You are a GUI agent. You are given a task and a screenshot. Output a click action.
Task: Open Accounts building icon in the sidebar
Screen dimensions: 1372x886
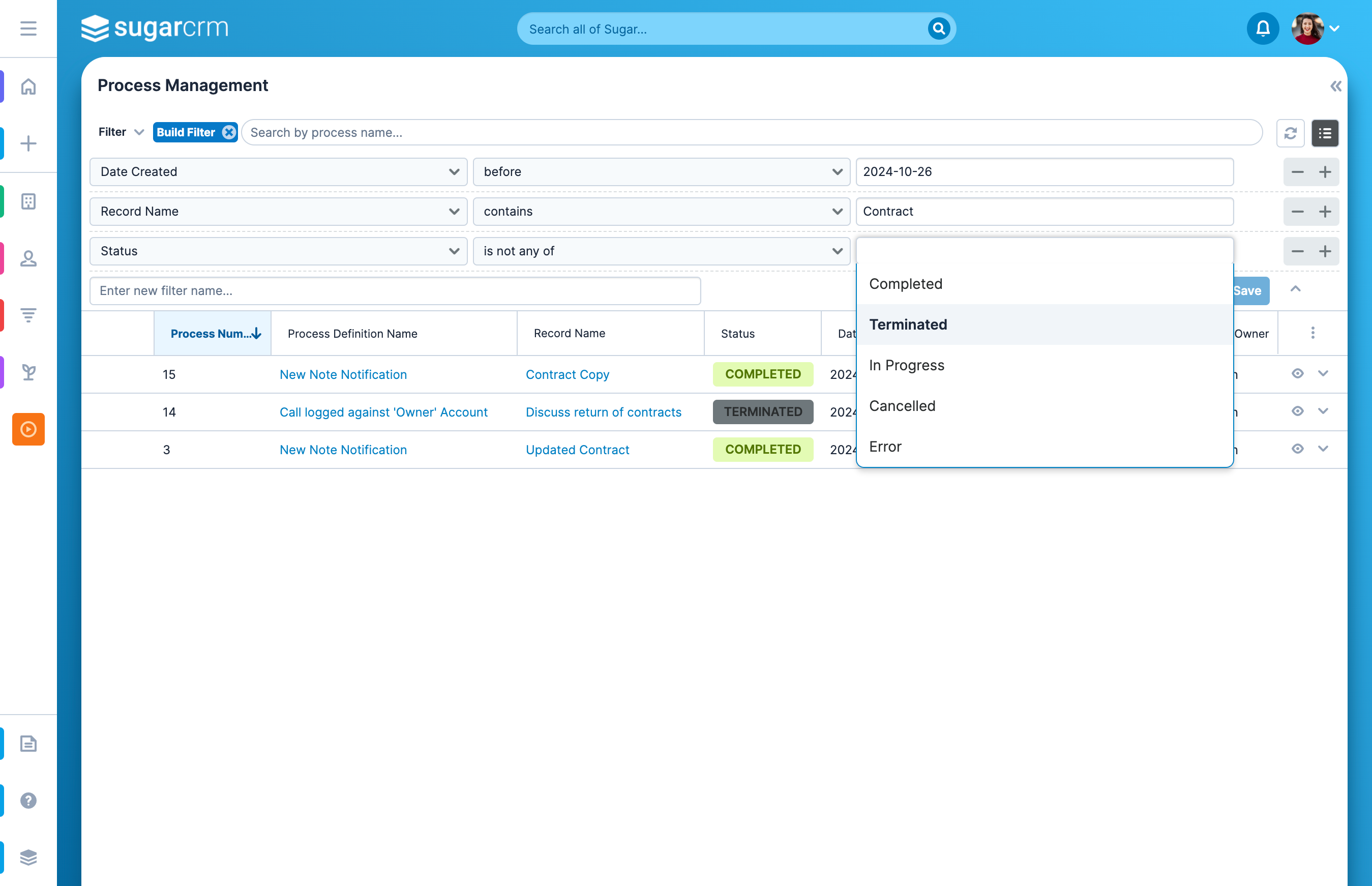point(28,201)
